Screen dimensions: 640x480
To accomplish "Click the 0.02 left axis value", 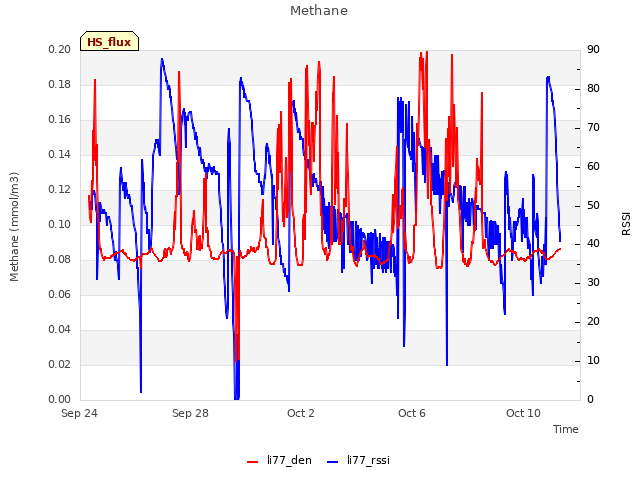I will point(60,364).
